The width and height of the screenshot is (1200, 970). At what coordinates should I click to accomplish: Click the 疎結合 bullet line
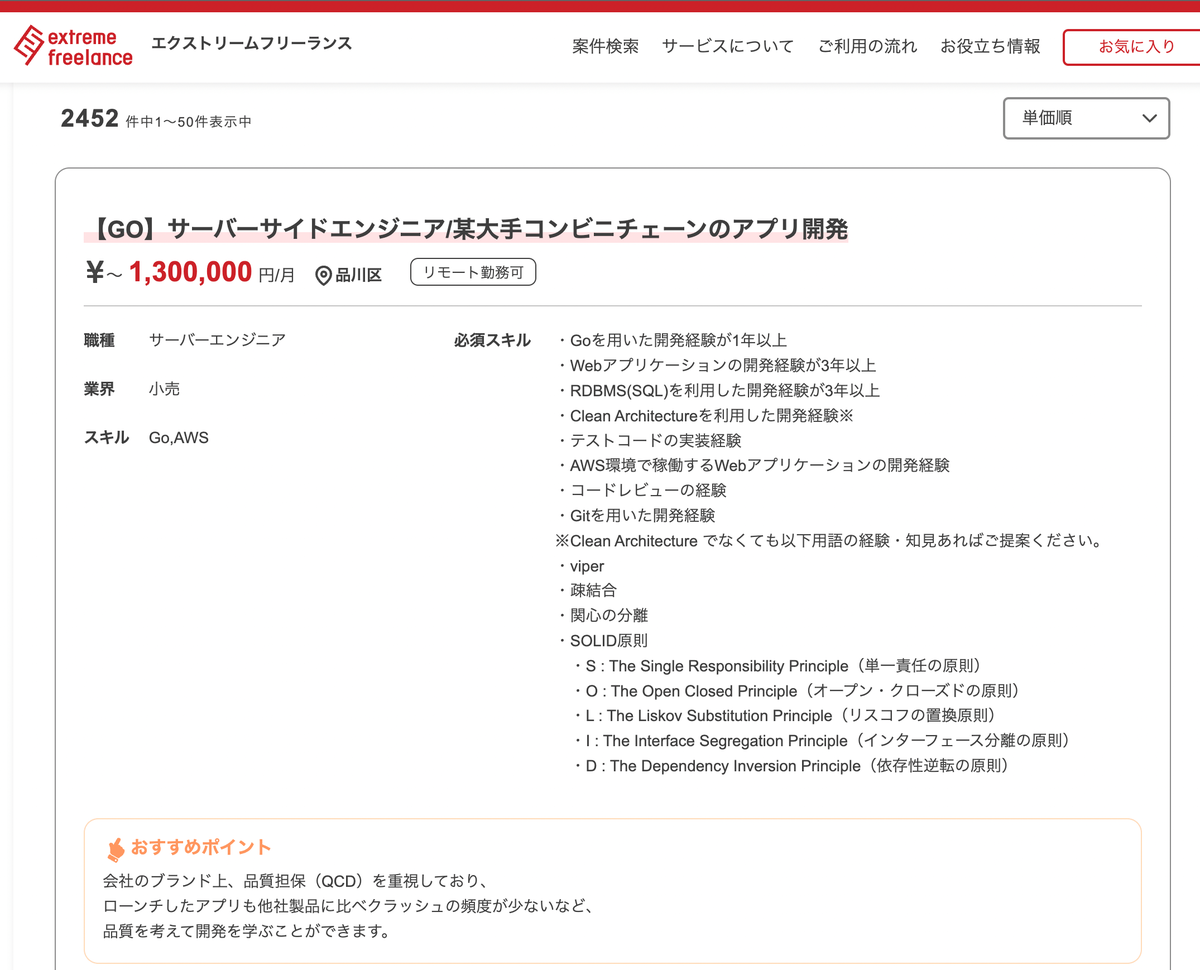587,591
